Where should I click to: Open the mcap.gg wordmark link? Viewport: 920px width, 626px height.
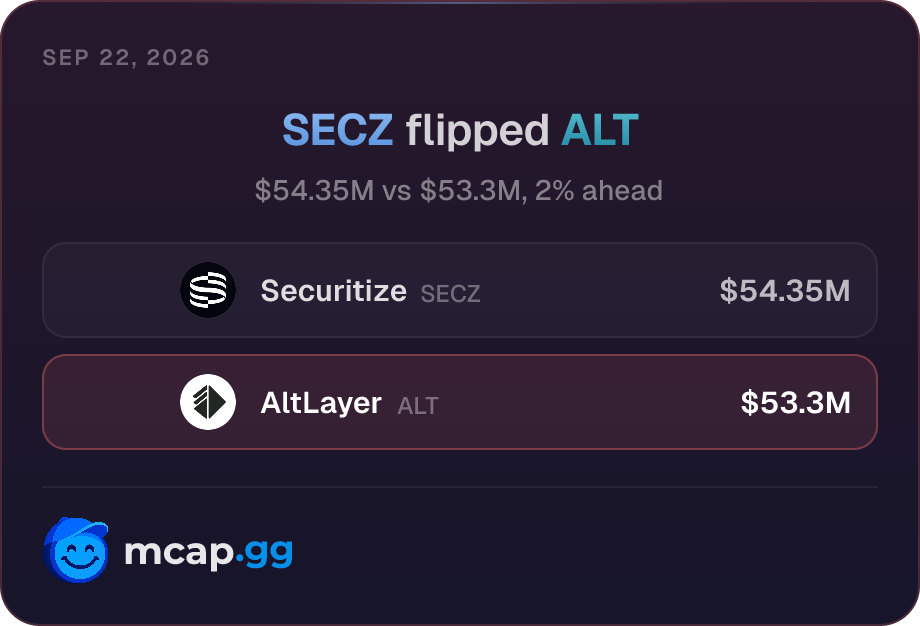click(x=208, y=553)
